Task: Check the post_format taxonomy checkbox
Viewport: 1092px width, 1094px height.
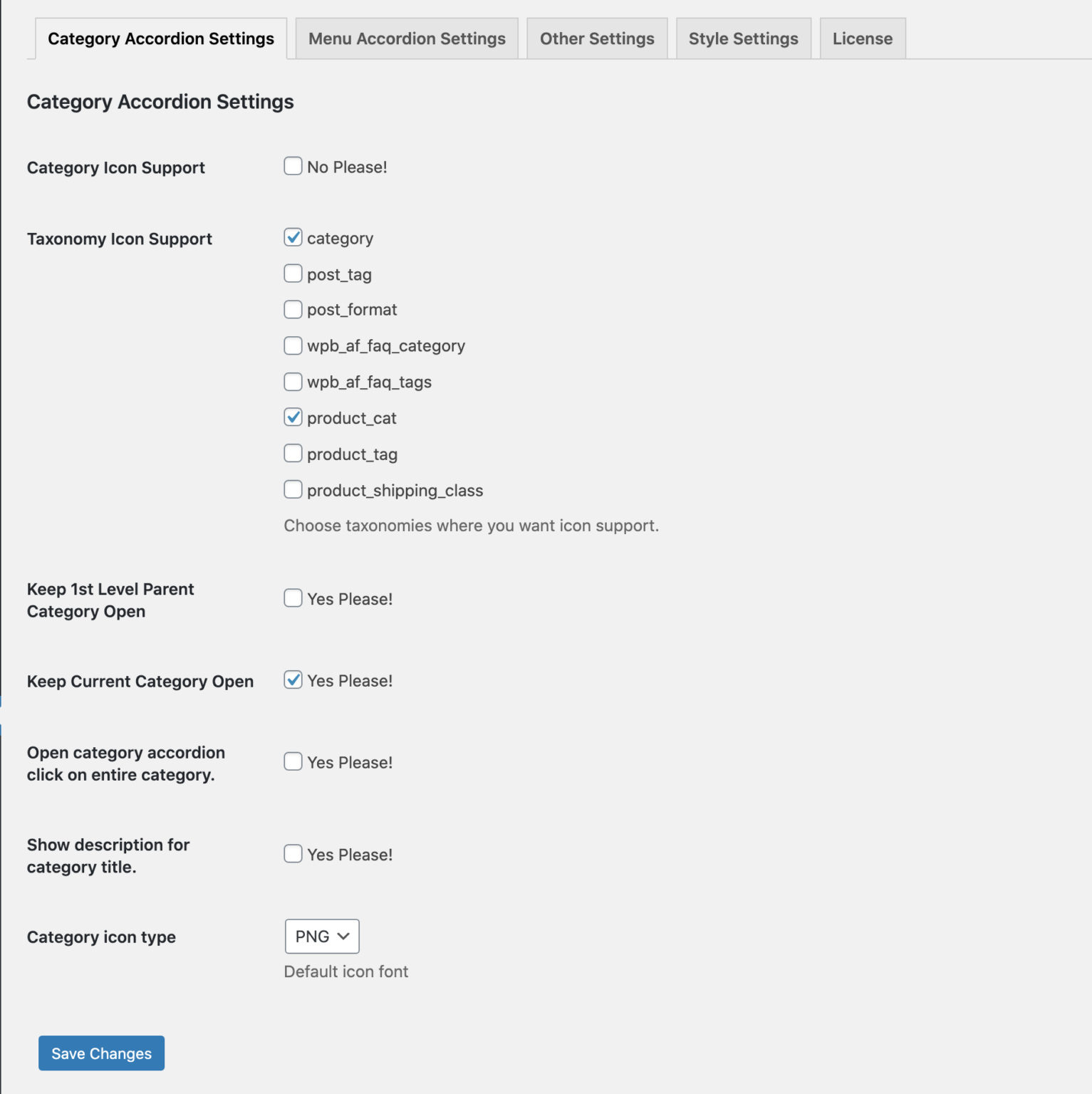Action: click(x=293, y=309)
